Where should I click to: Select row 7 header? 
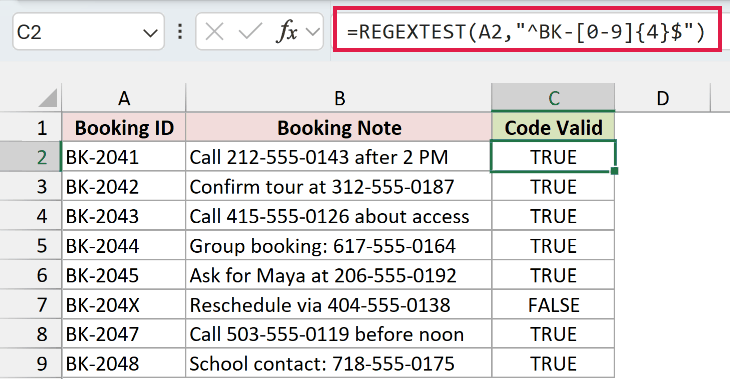[x=31, y=305]
